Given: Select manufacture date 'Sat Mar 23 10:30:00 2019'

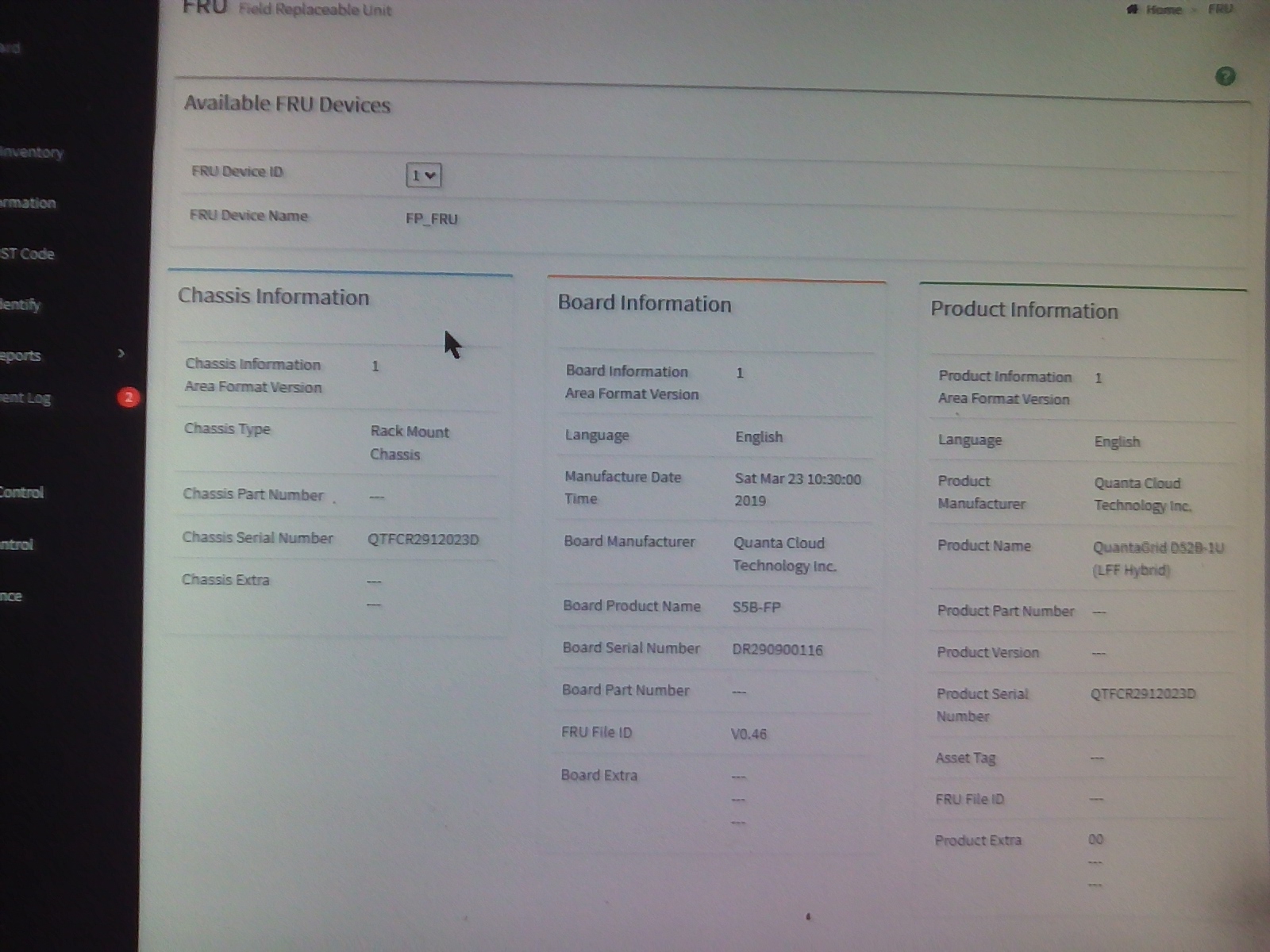Looking at the screenshot, I should (798, 489).
